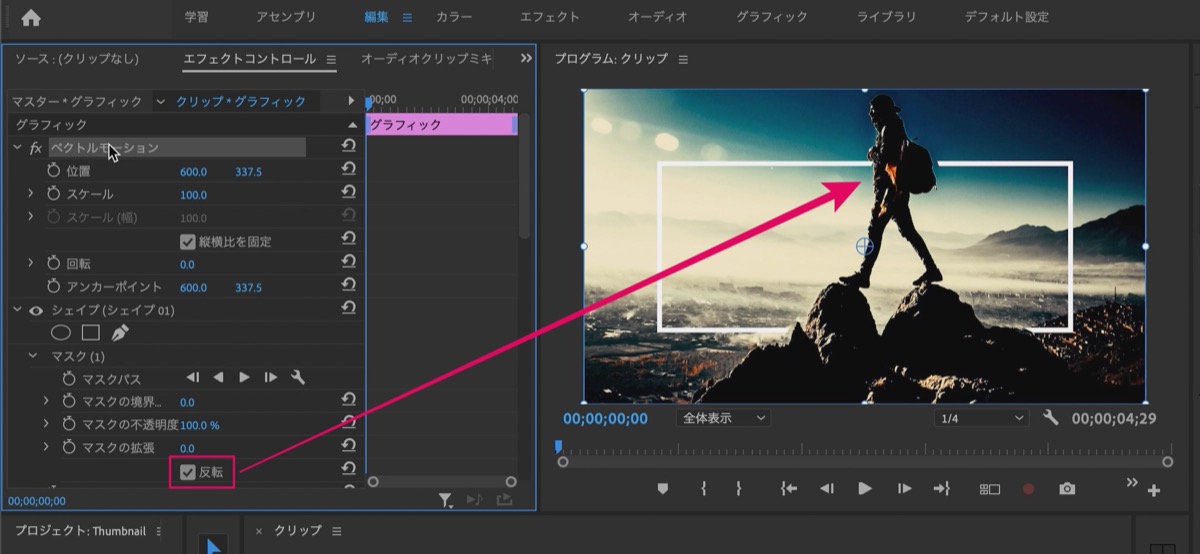Export frame with the camera icon
The height and width of the screenshot is (554, 1200).
(x=1067, y=489)
